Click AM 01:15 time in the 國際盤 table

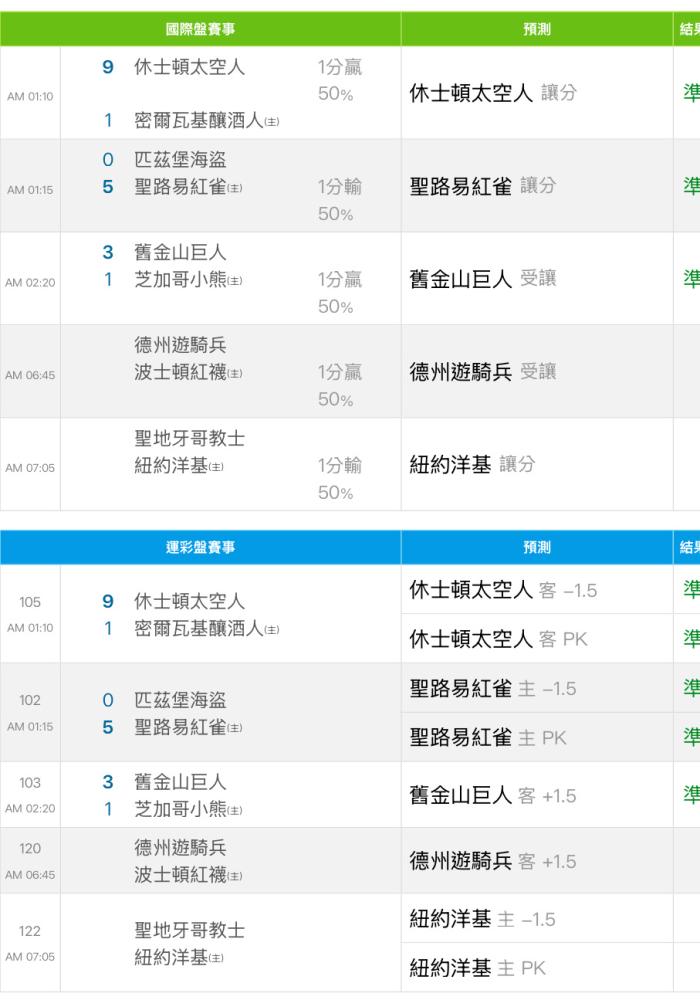(x=30, y=189)
